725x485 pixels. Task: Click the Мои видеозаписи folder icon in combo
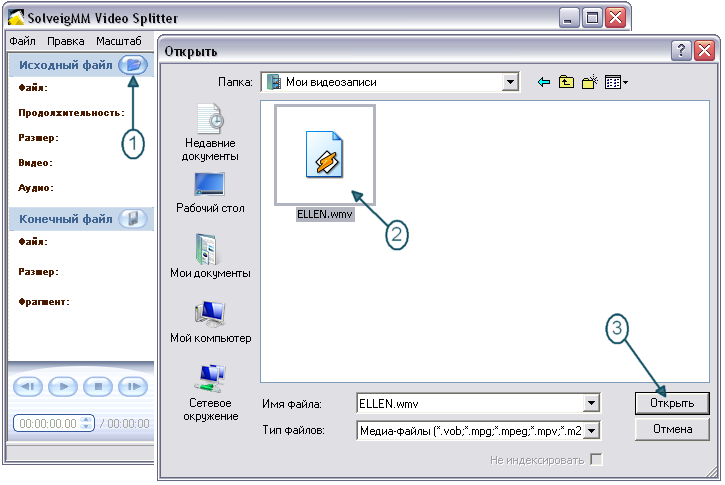274,82
